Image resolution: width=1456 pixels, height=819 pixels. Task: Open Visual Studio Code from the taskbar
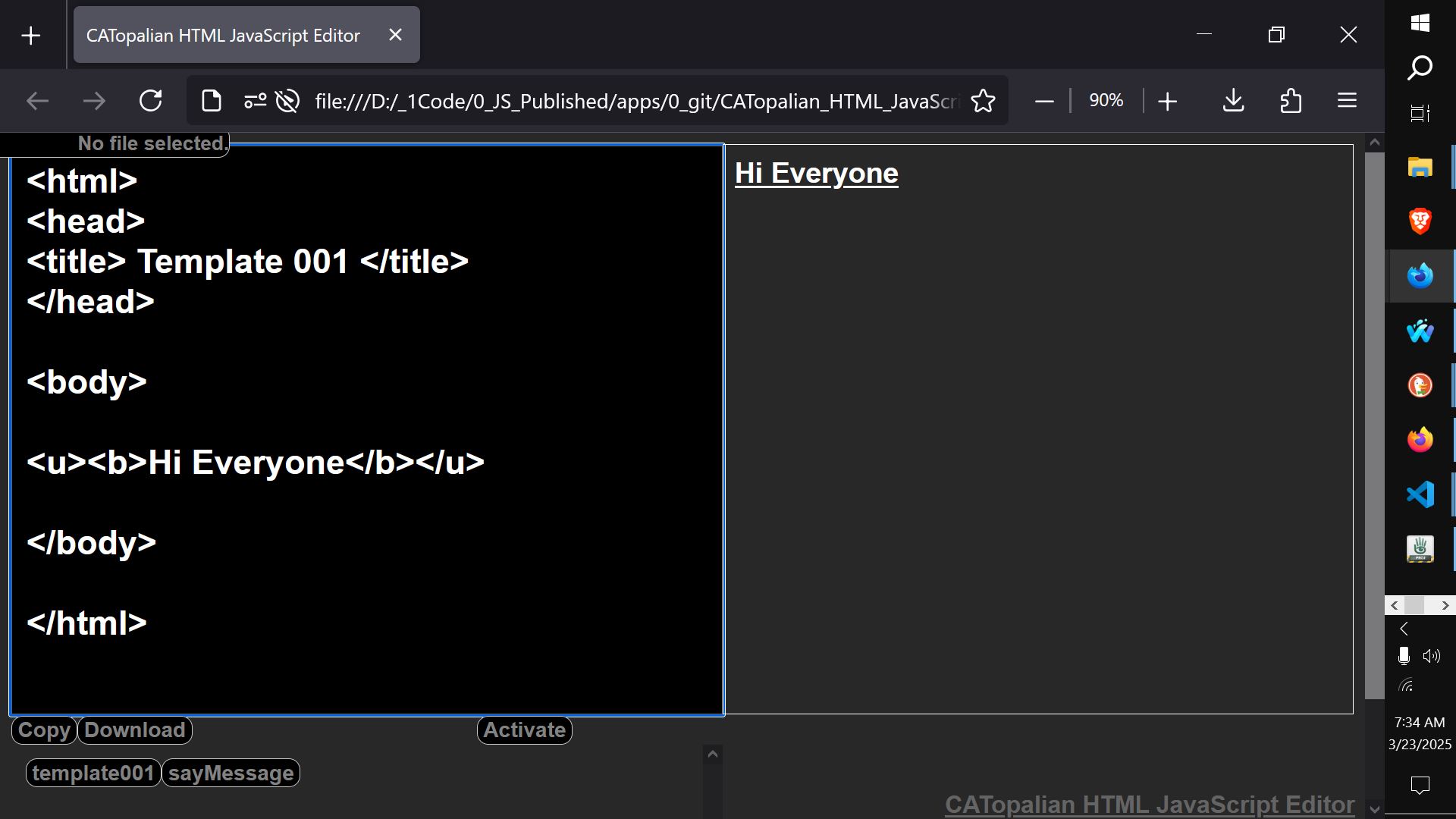tap(1420, 494)
